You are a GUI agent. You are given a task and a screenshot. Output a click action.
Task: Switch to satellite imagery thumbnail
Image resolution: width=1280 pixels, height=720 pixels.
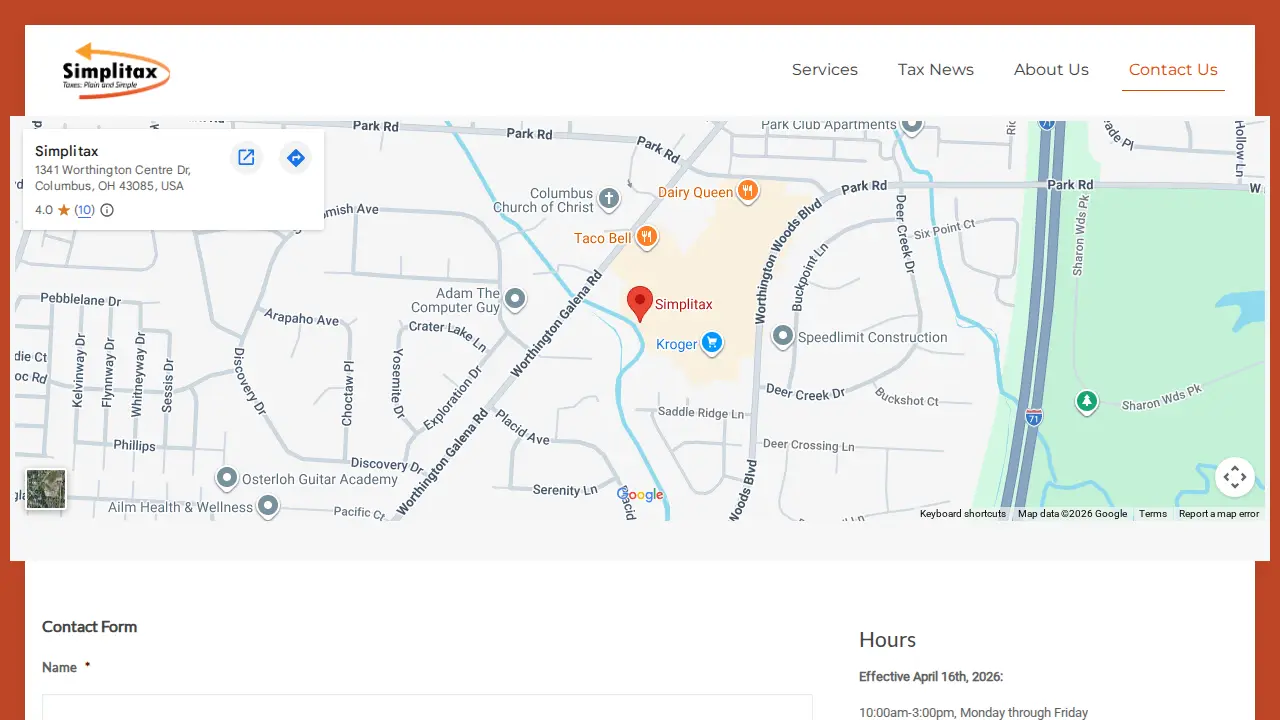pyautogui.click(x=46, y=490)
